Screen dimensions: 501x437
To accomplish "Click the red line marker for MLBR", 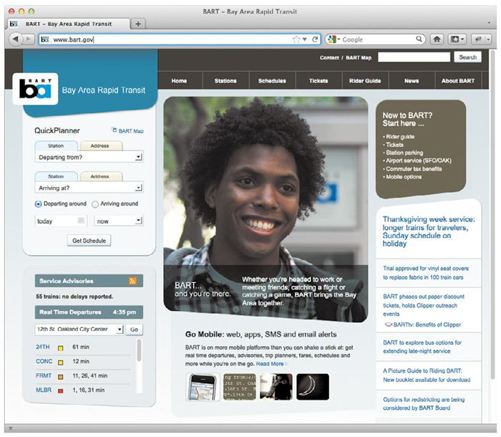I will point(61,391).
